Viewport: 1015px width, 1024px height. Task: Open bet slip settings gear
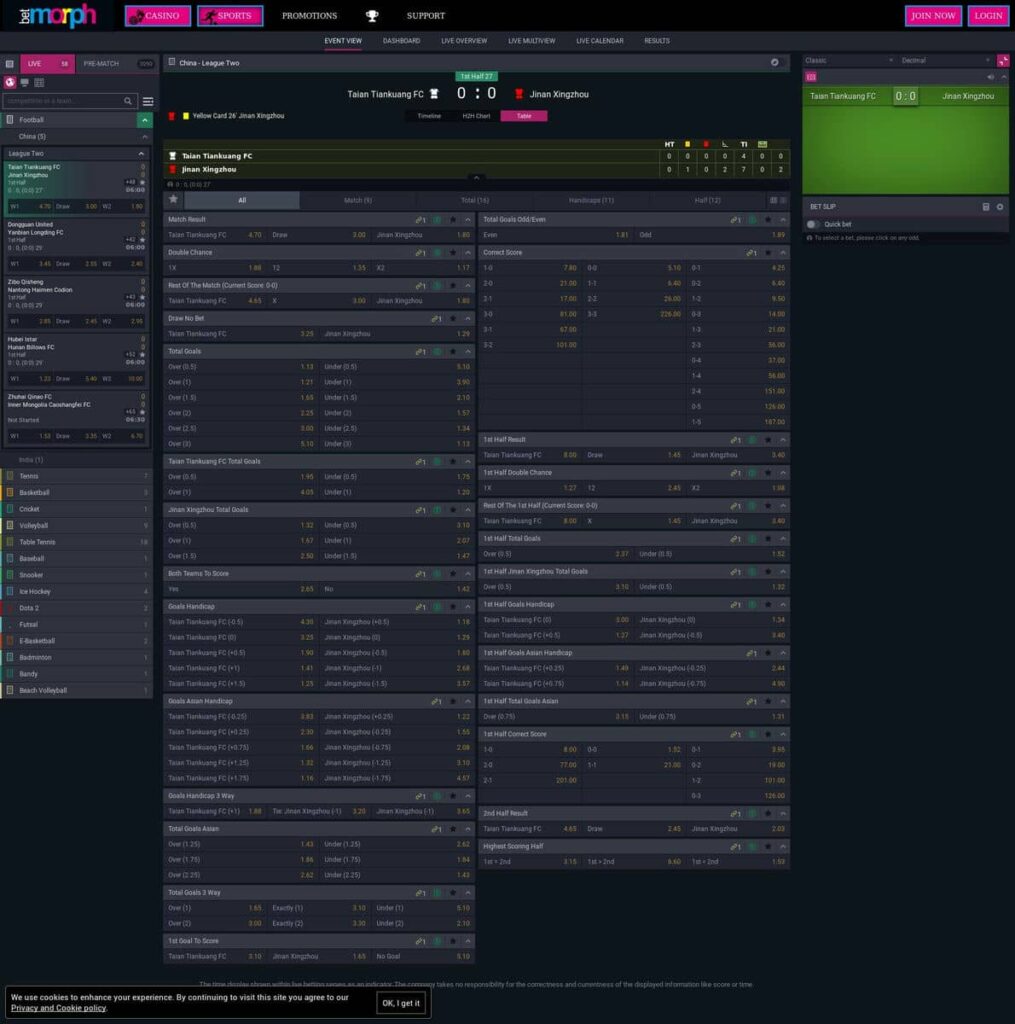1000,207
